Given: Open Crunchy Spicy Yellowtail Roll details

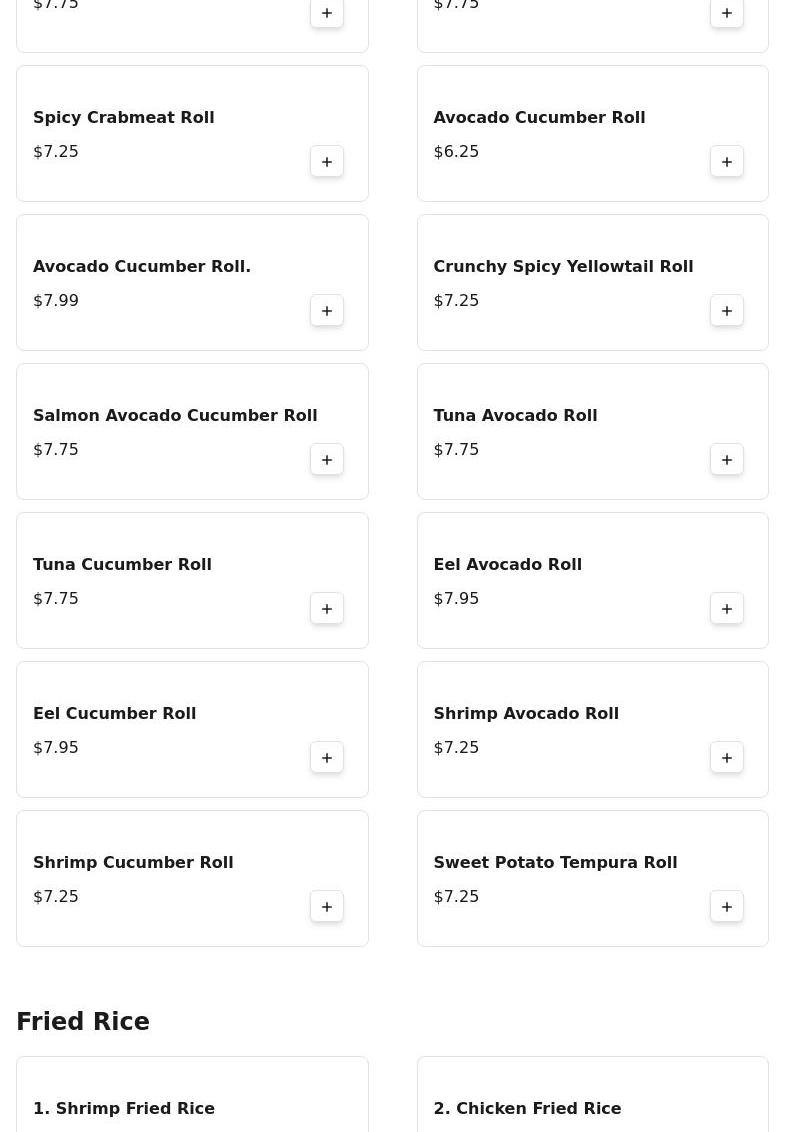Looking at the screenshot, I should (563, 267).
